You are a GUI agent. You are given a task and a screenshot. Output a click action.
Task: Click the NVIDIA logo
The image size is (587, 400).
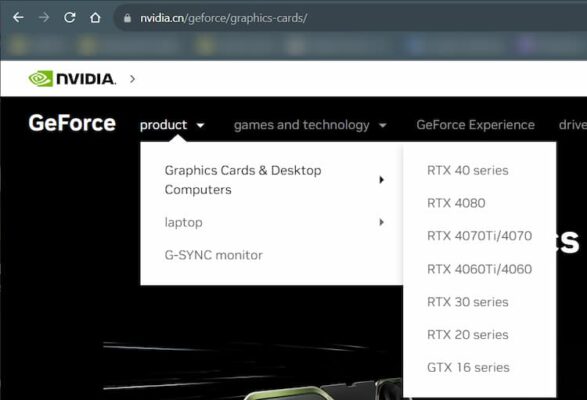(x=72, y=79)
